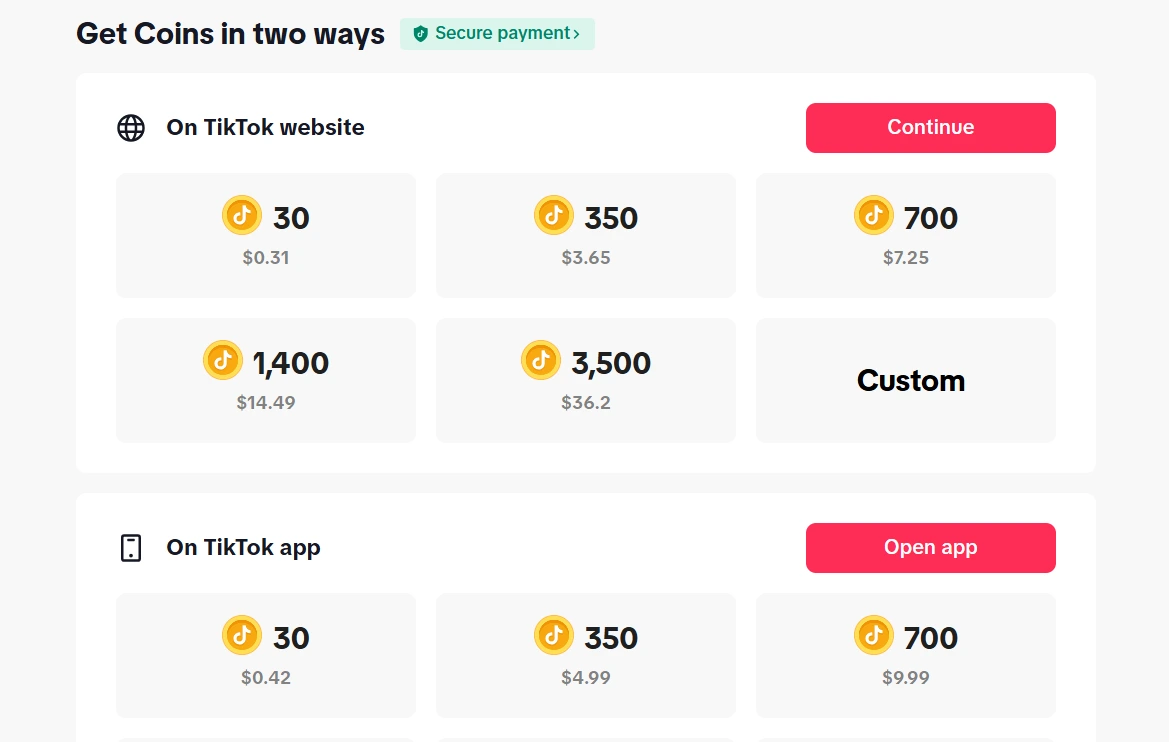Click the Open app button
Viewport: 1169px width, 742px height.
click(930, 547)
